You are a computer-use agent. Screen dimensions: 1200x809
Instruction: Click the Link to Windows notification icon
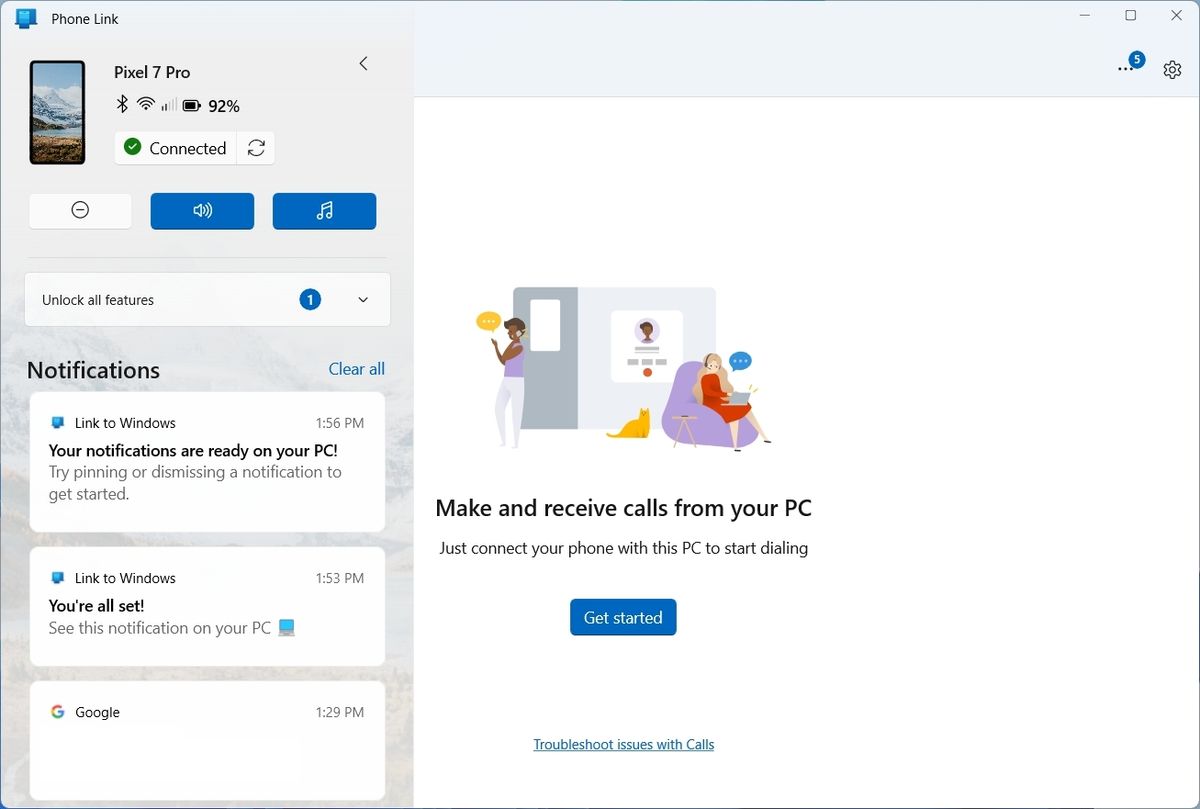coord(57,423)
